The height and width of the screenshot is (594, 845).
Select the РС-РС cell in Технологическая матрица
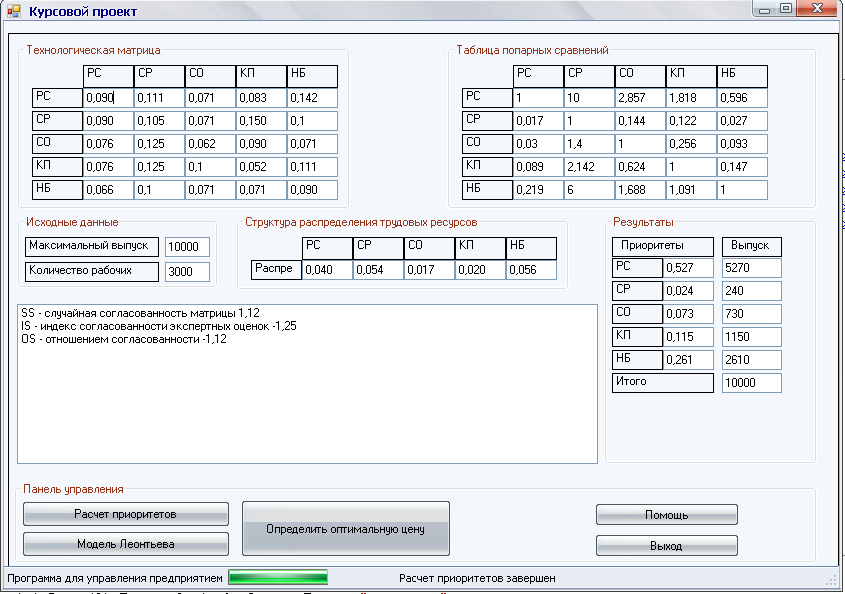point(108,98)
